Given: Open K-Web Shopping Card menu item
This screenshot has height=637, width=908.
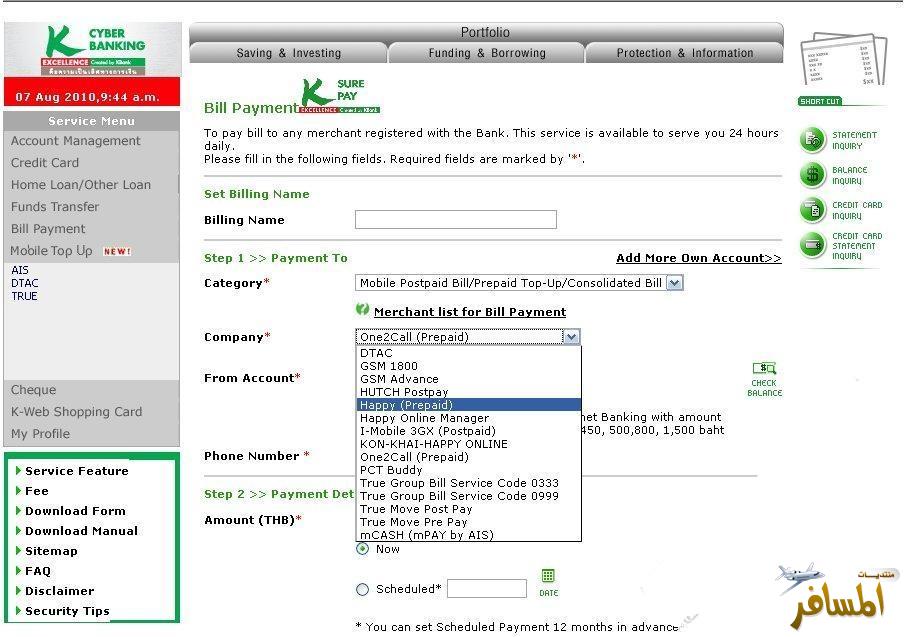Looking at the screenshot, I should click(x=76, y=412).
